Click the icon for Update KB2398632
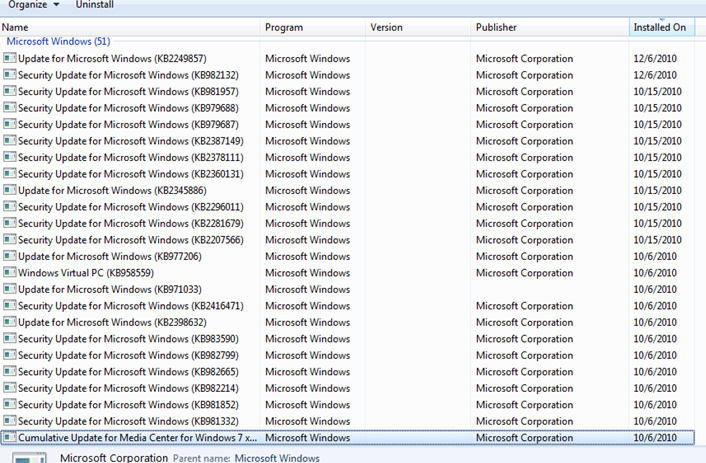Viewport: 706px width, 463px height. 9,322
